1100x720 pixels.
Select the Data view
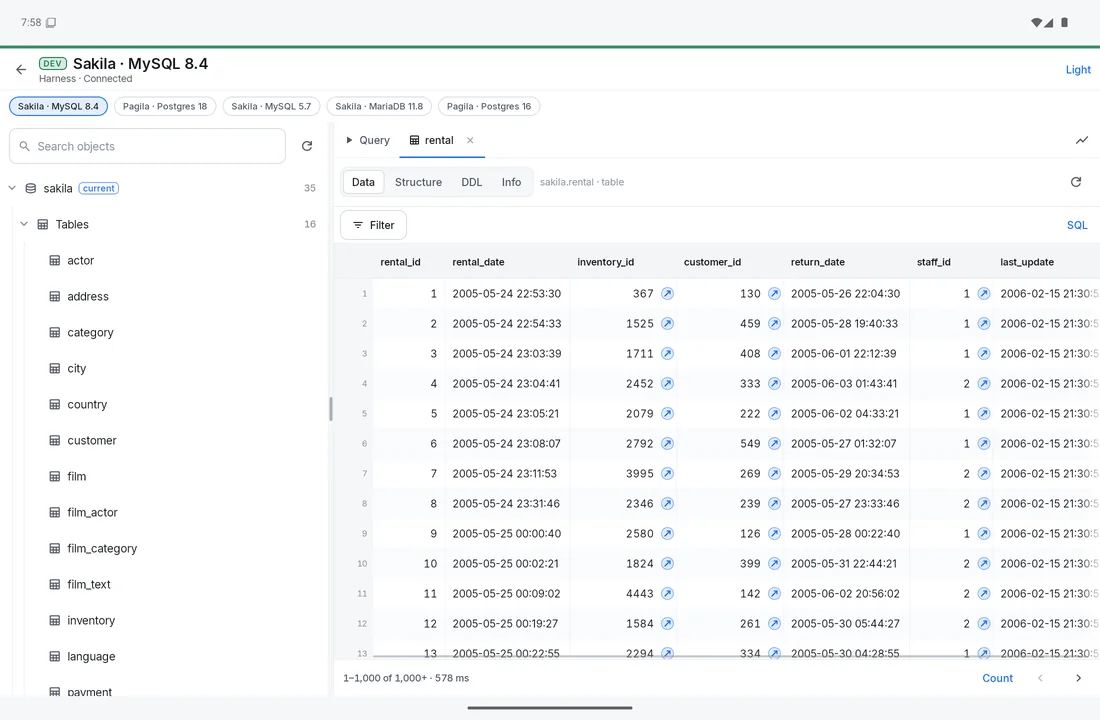(x=363, y=182)
